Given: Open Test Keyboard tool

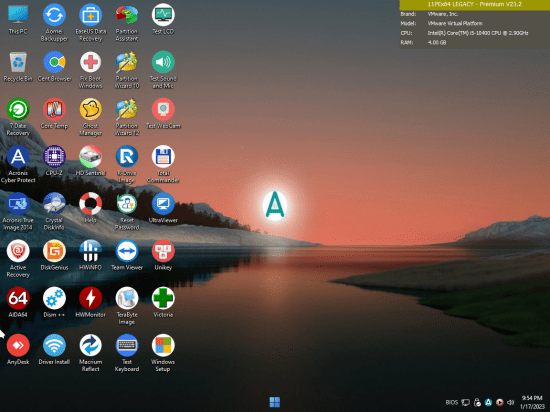Looking at the screenshot, I should [127, 353].
